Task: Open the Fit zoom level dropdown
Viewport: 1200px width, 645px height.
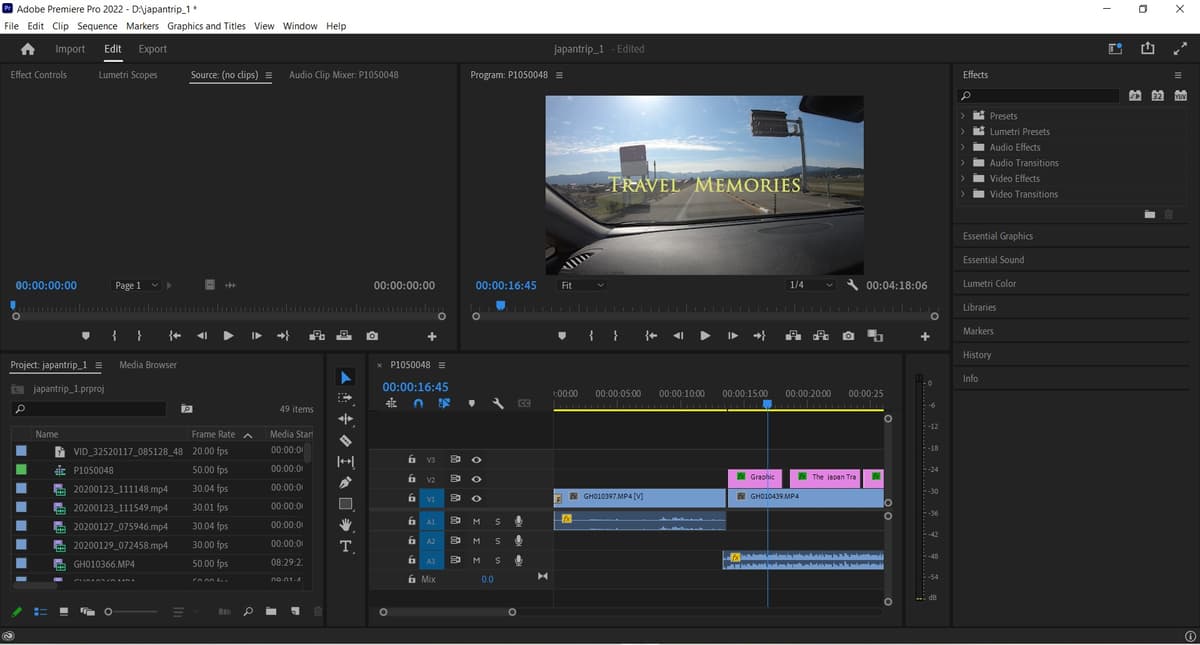Action: pos(582,285)
